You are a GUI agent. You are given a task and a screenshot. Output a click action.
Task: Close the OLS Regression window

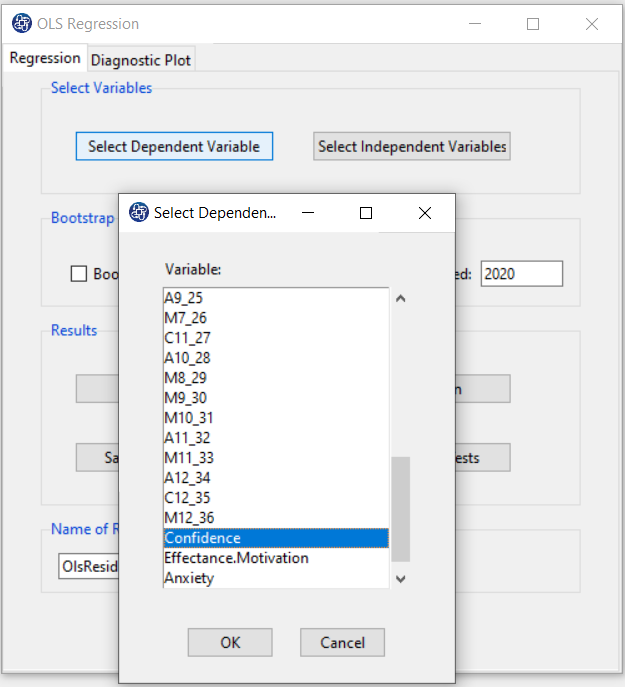tap(592, 24)
